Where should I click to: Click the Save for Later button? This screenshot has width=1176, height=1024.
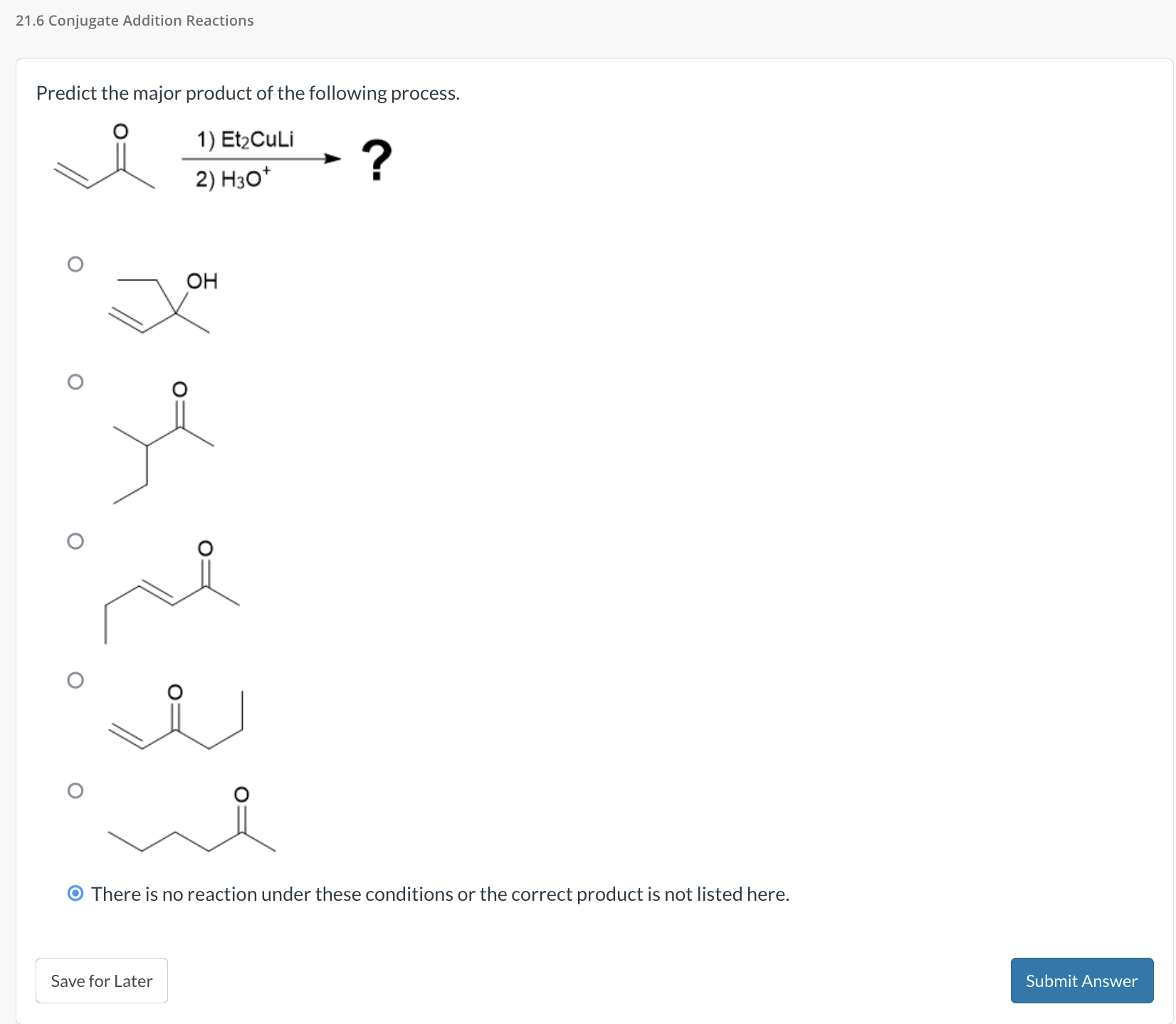101,981
